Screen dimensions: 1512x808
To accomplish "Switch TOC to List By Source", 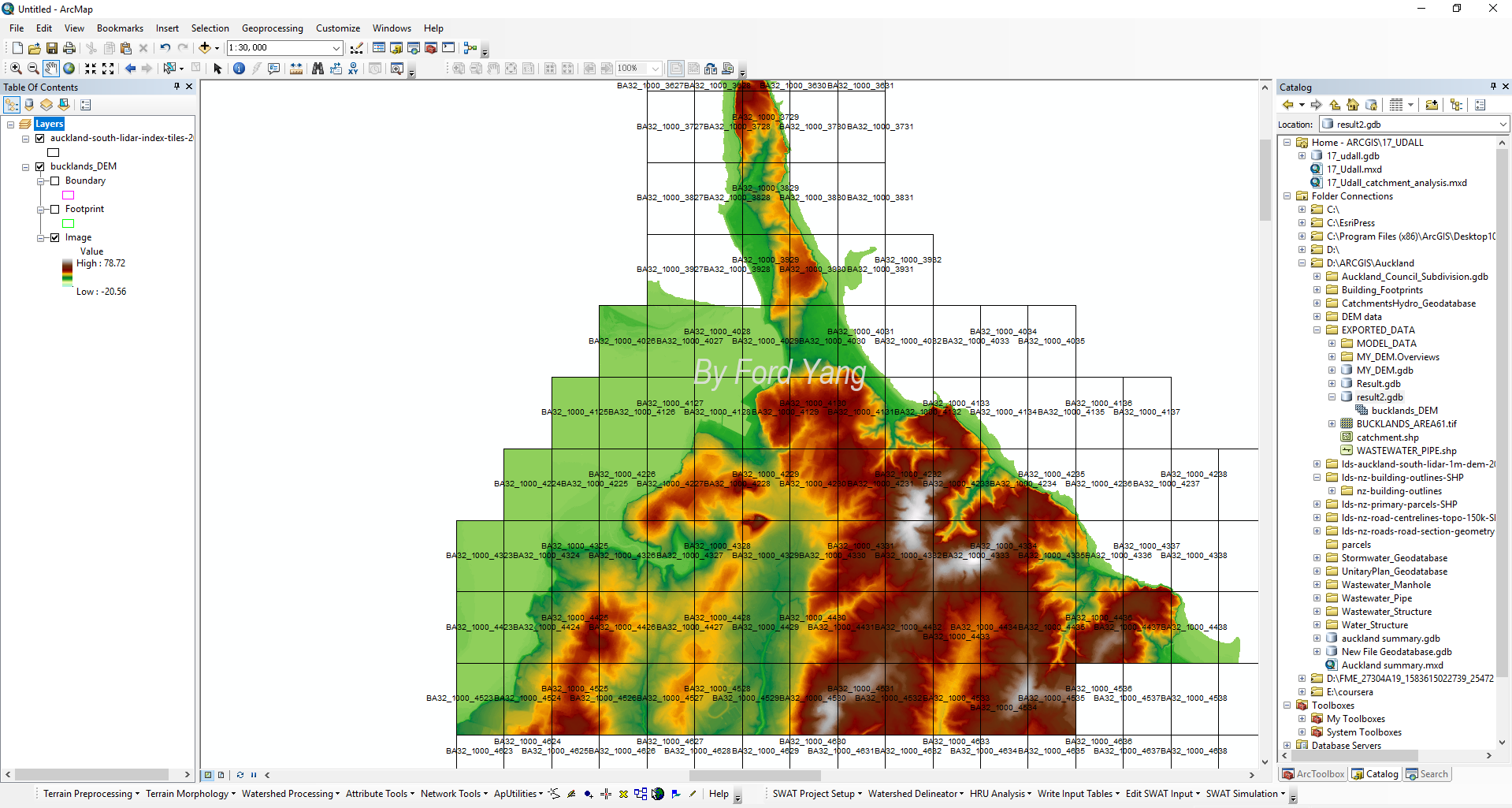I will pyautogui.click(x=29, y=105).
